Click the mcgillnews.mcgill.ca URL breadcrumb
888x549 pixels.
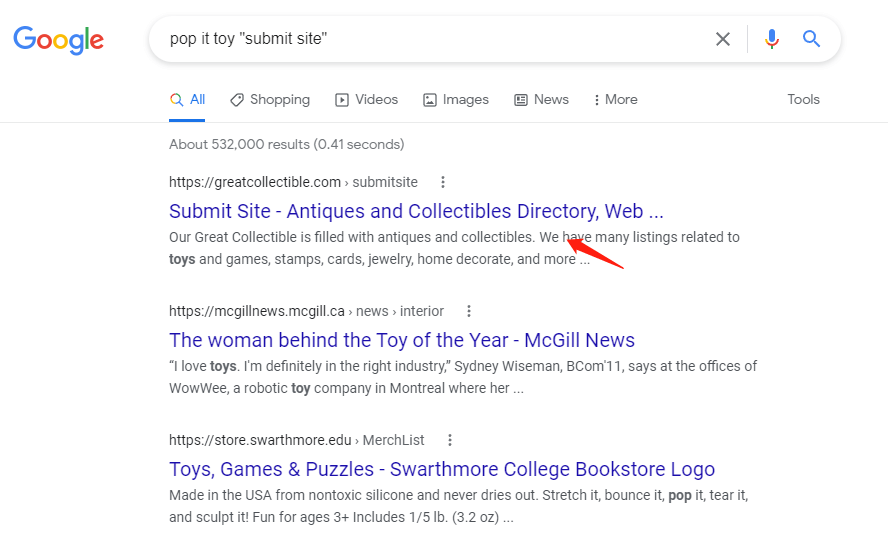pyautogui.click(x=306, y=311)
